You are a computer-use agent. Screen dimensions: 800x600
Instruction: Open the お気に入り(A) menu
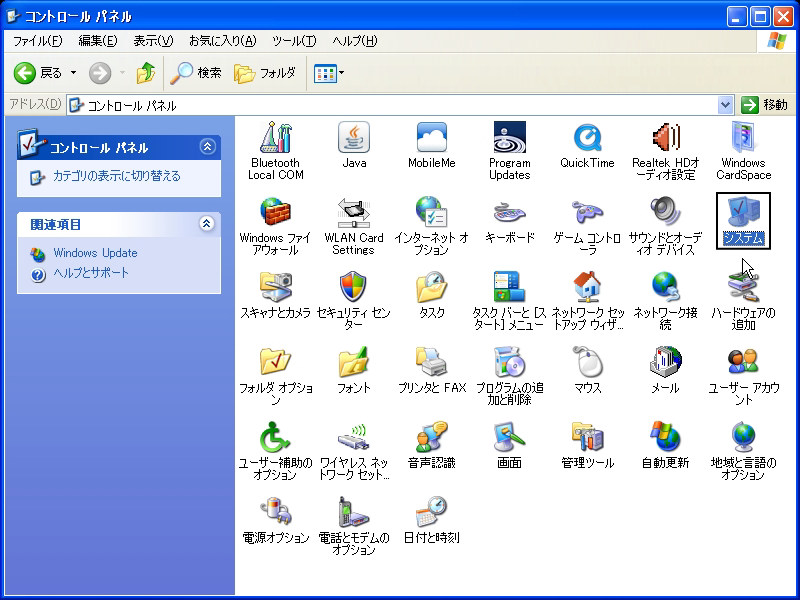point(222,41)
